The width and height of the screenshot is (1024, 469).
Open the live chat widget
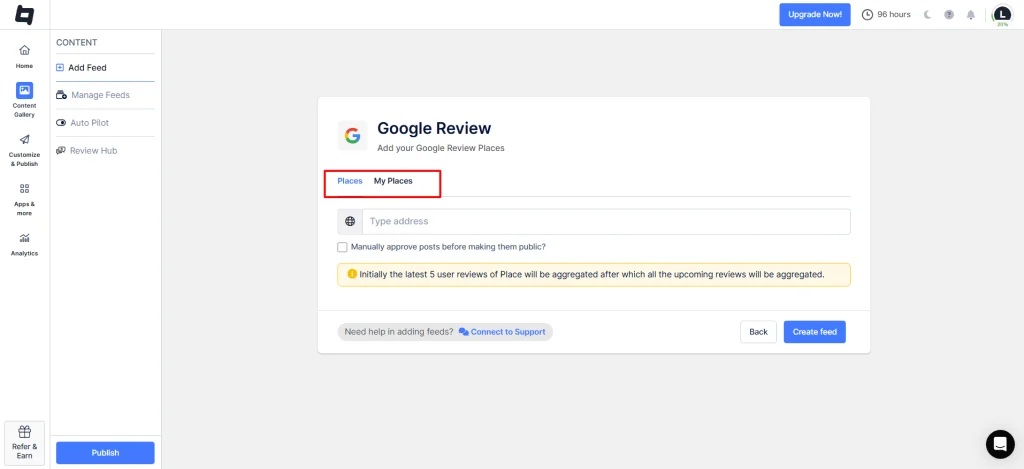[x=1000, y=444]
